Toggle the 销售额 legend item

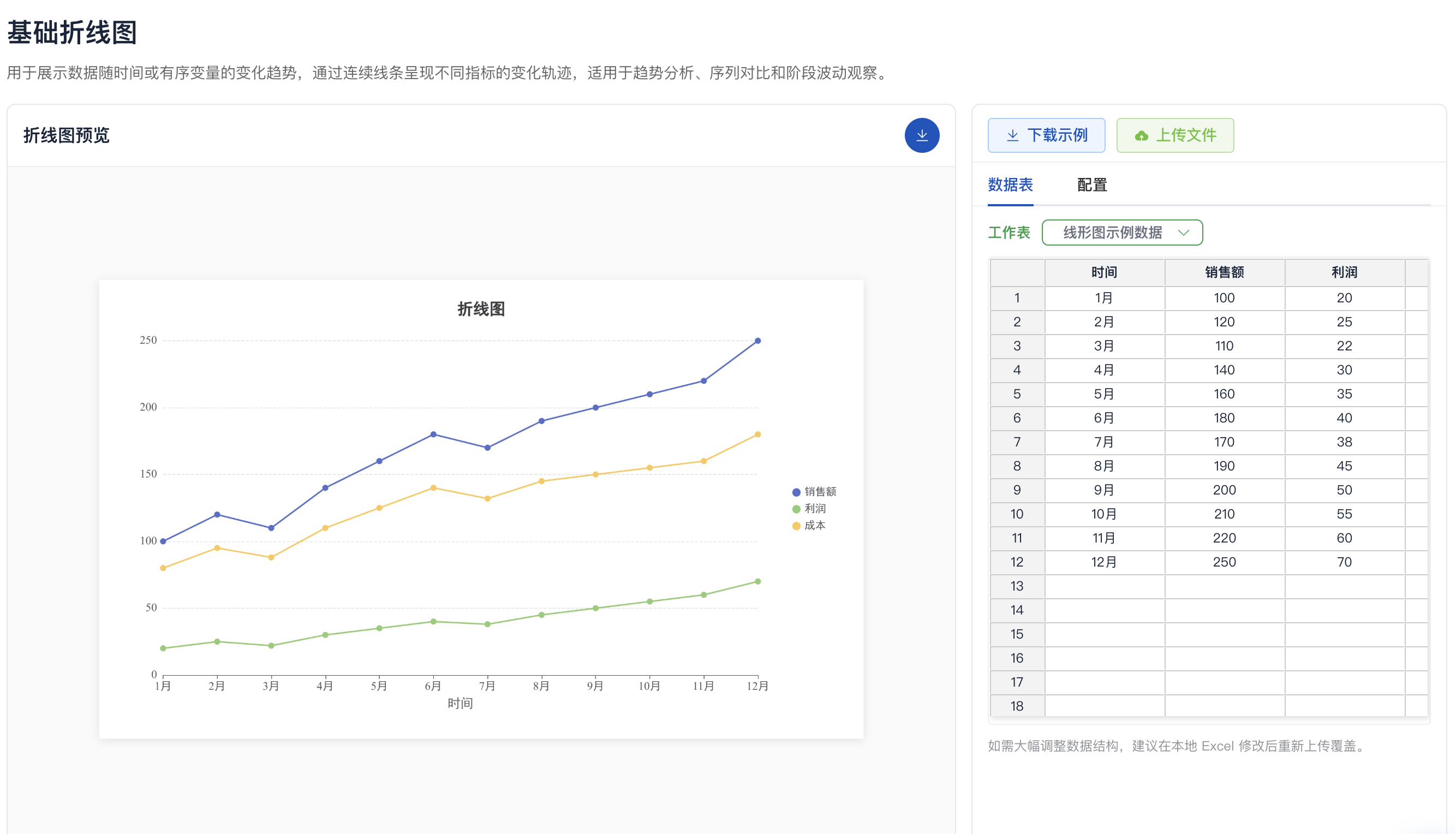(x=814, y=491)
